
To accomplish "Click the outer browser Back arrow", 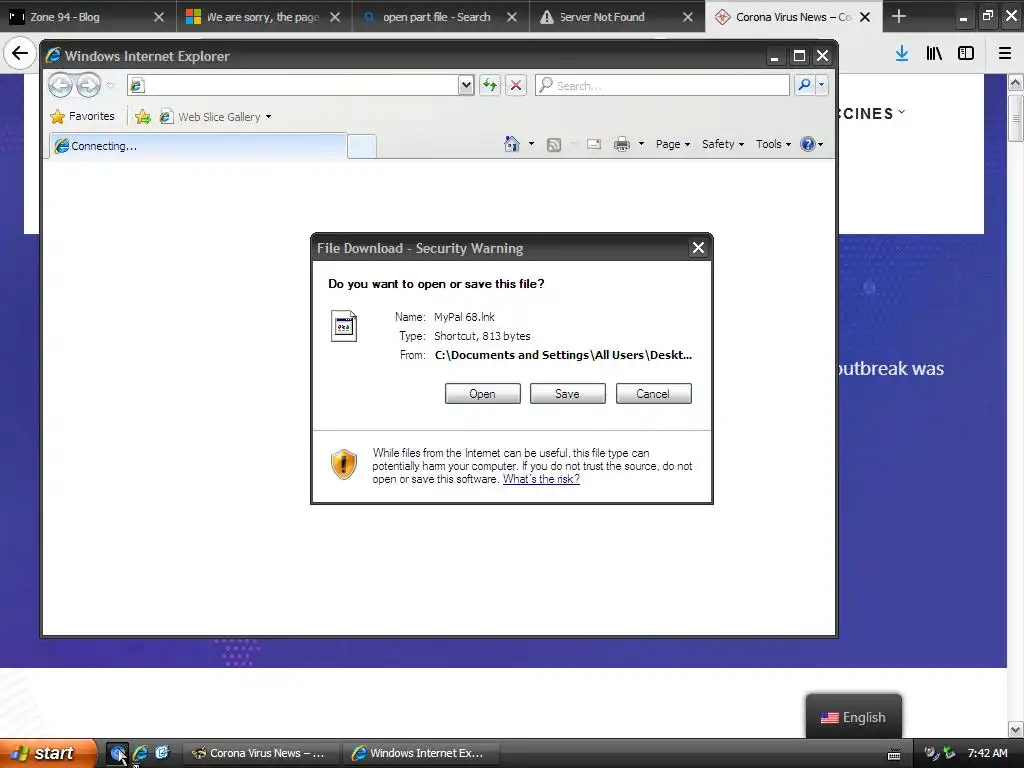I will pos(20,53).
